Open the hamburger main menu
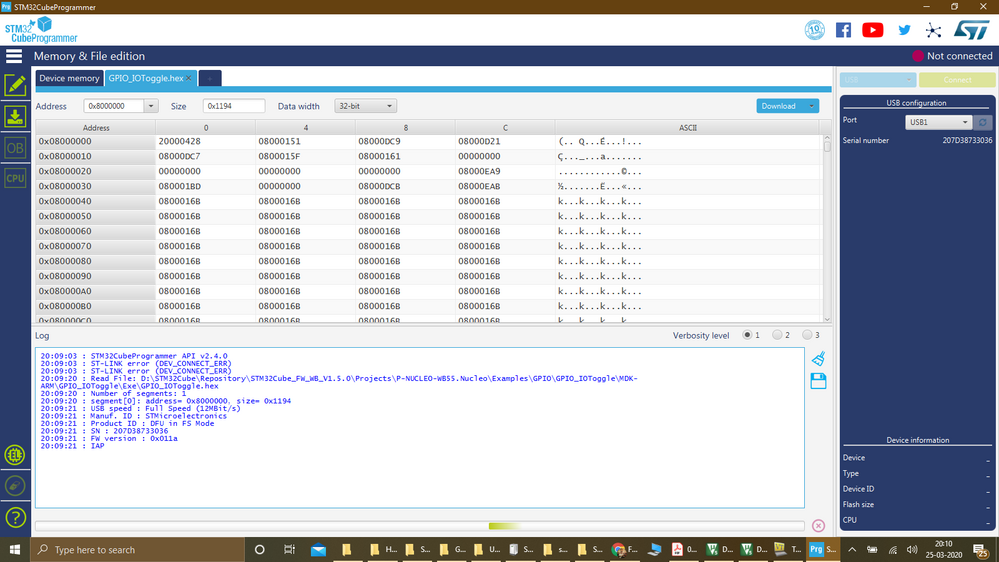 (14, 56)
